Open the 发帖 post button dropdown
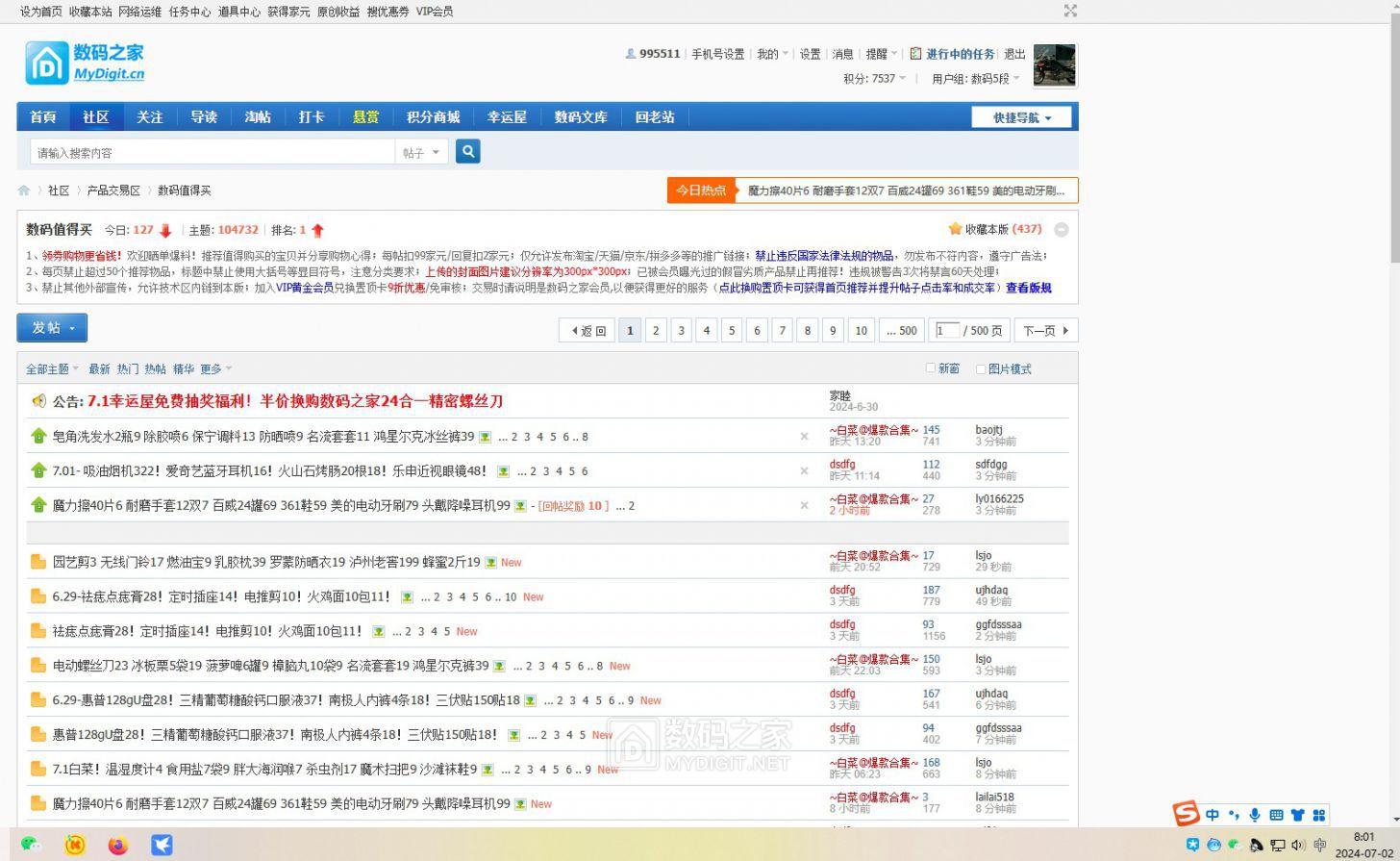The image size is (1400, 861). pos(52,327)
